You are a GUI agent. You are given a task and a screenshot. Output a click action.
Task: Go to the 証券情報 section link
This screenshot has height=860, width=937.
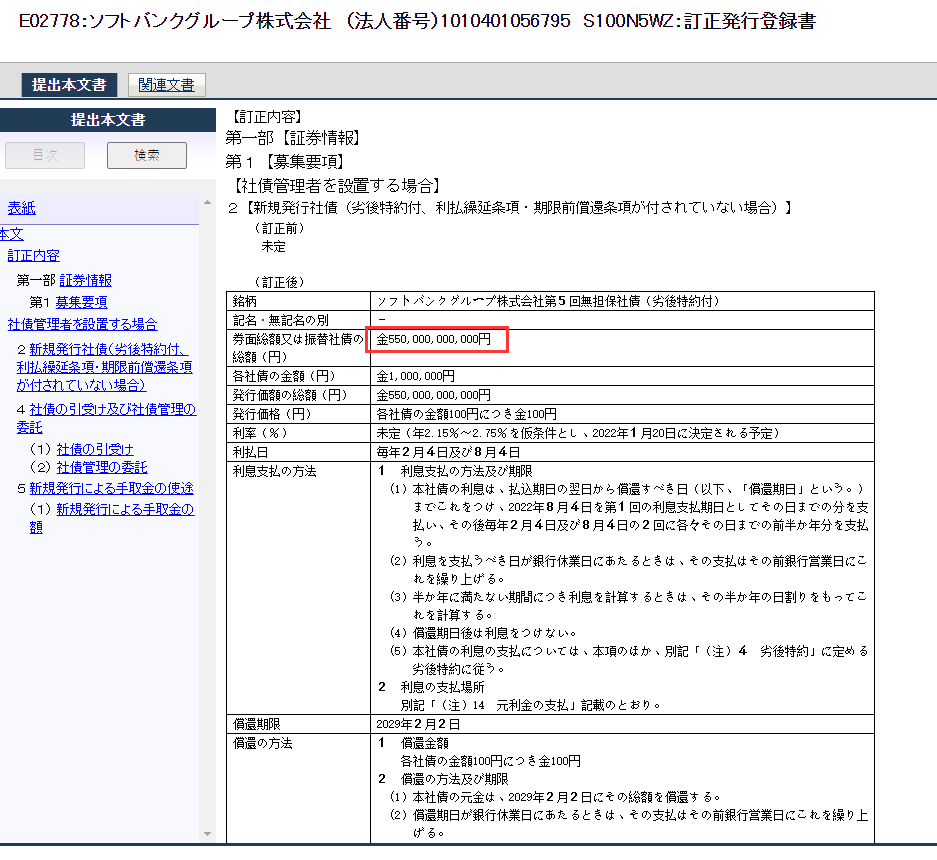[85, 280]
